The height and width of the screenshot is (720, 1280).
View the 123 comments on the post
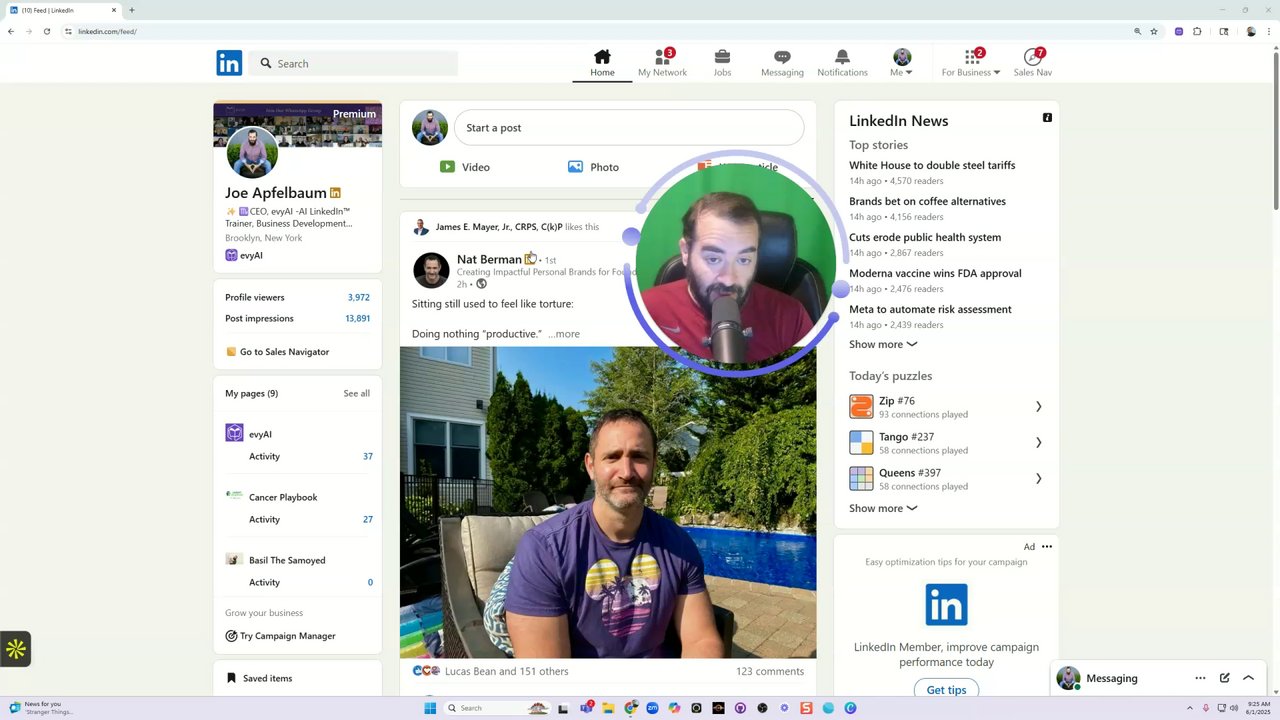(x=770, y=671)
